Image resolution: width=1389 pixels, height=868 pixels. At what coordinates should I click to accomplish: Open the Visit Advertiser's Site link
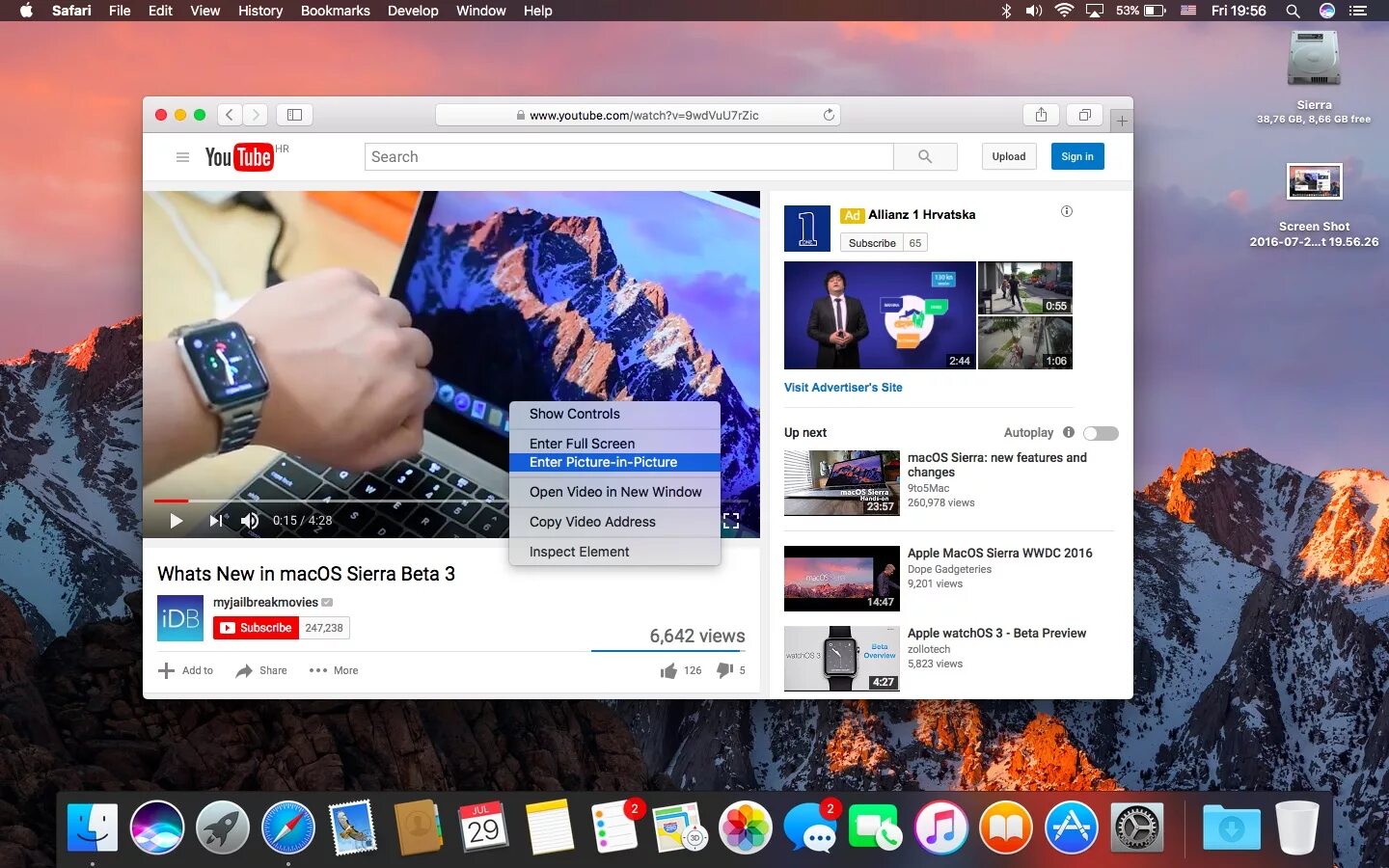[843, 388]
